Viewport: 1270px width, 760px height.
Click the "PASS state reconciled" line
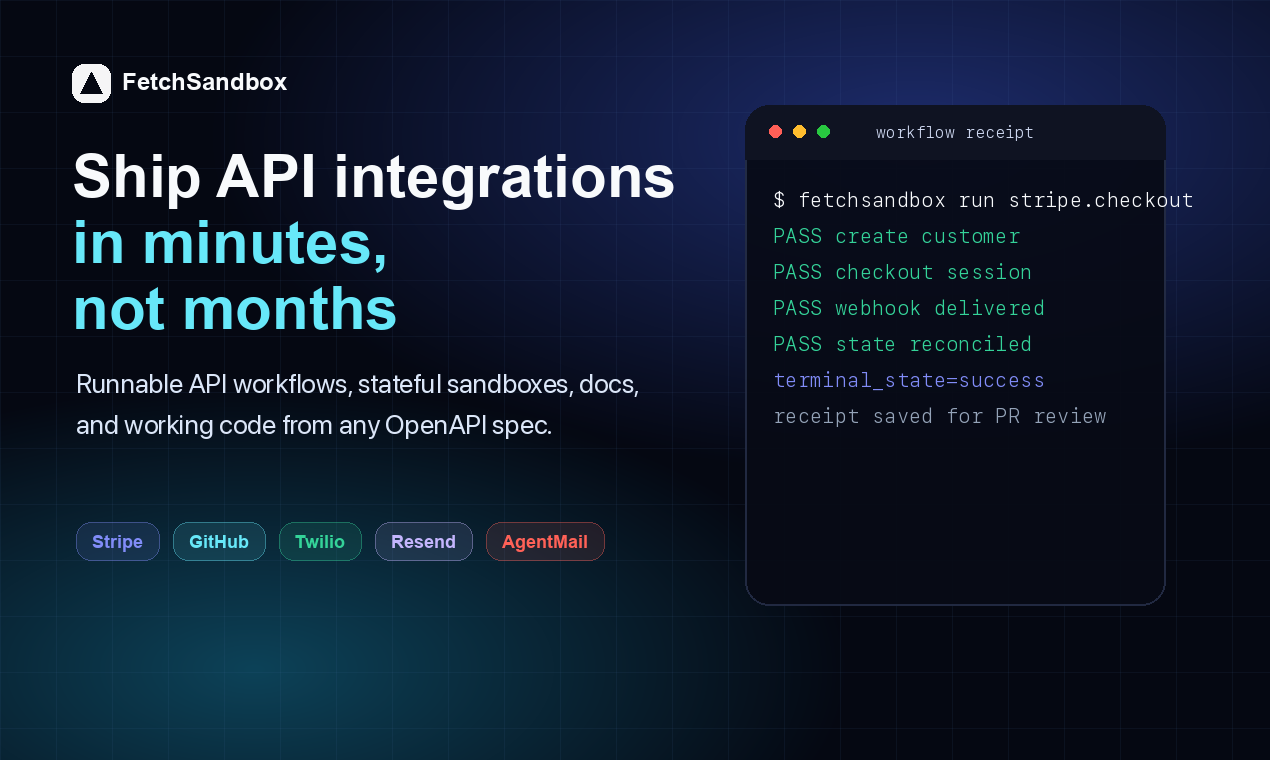tap(903, 344)
